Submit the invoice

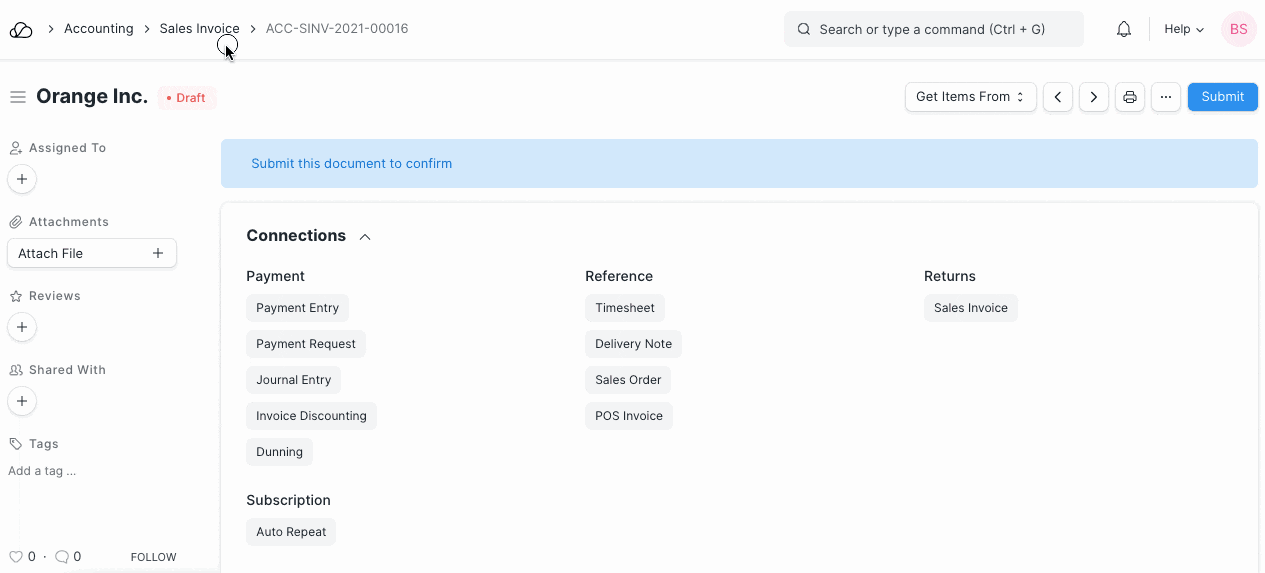pos(1222,97)
